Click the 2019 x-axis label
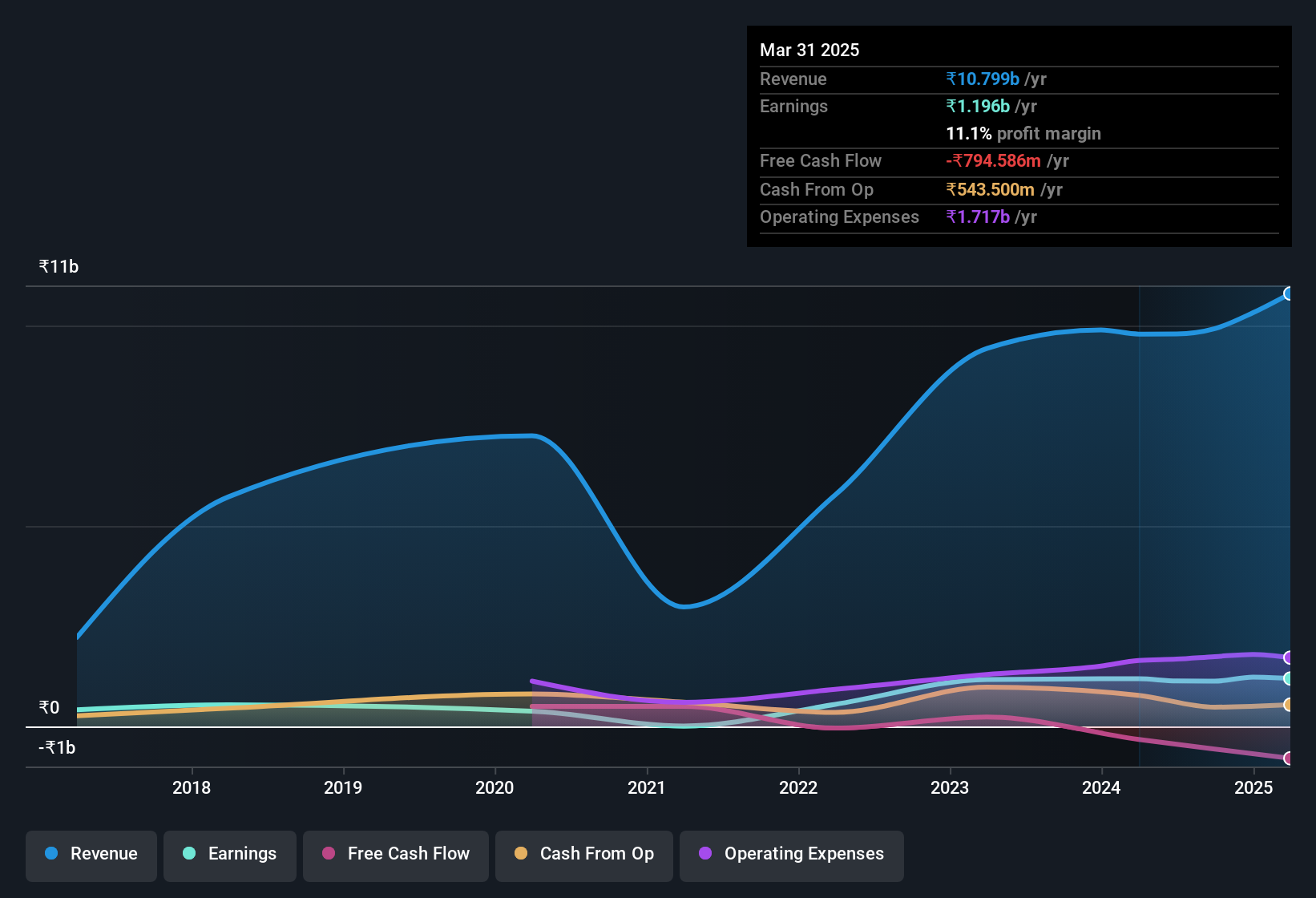 tap(343, 788)
